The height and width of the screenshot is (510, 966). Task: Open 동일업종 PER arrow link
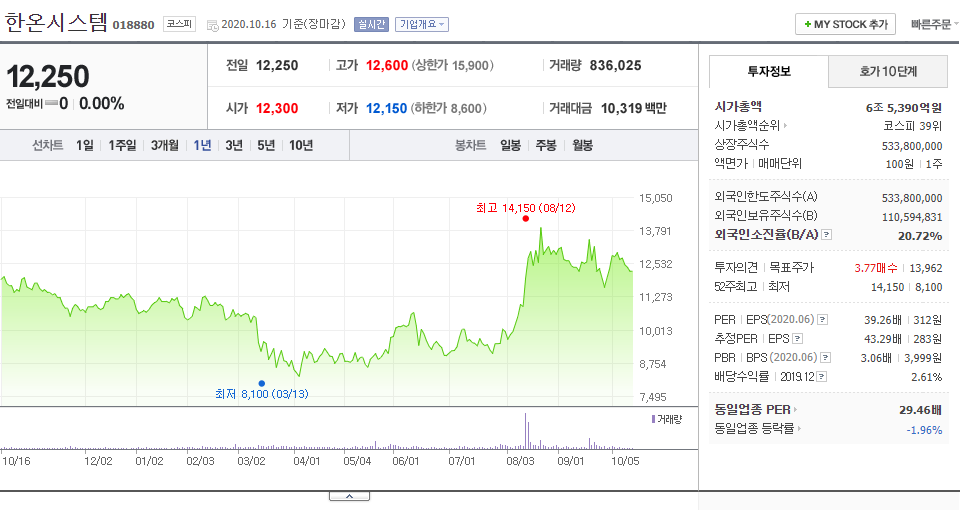pos(795,410)
